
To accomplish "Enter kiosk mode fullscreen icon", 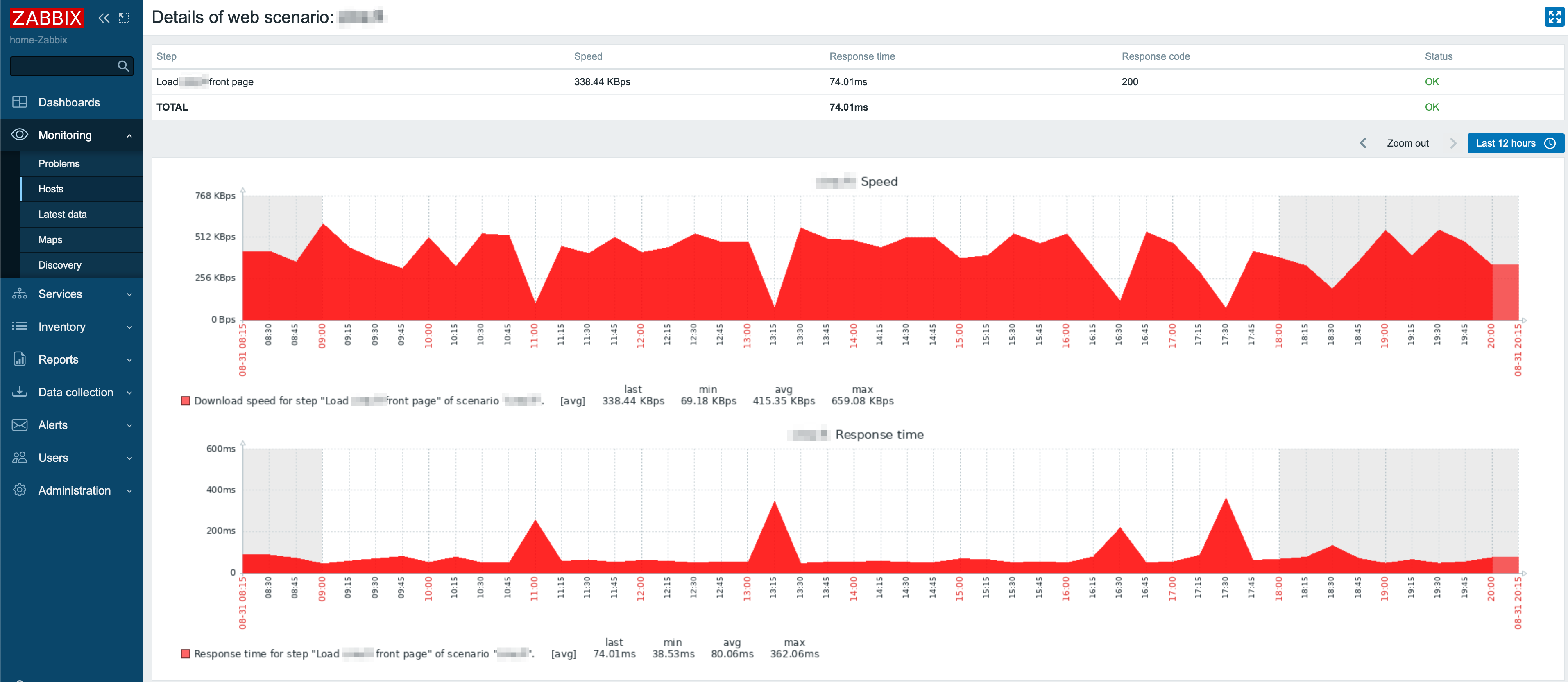I will point(1554,17).
